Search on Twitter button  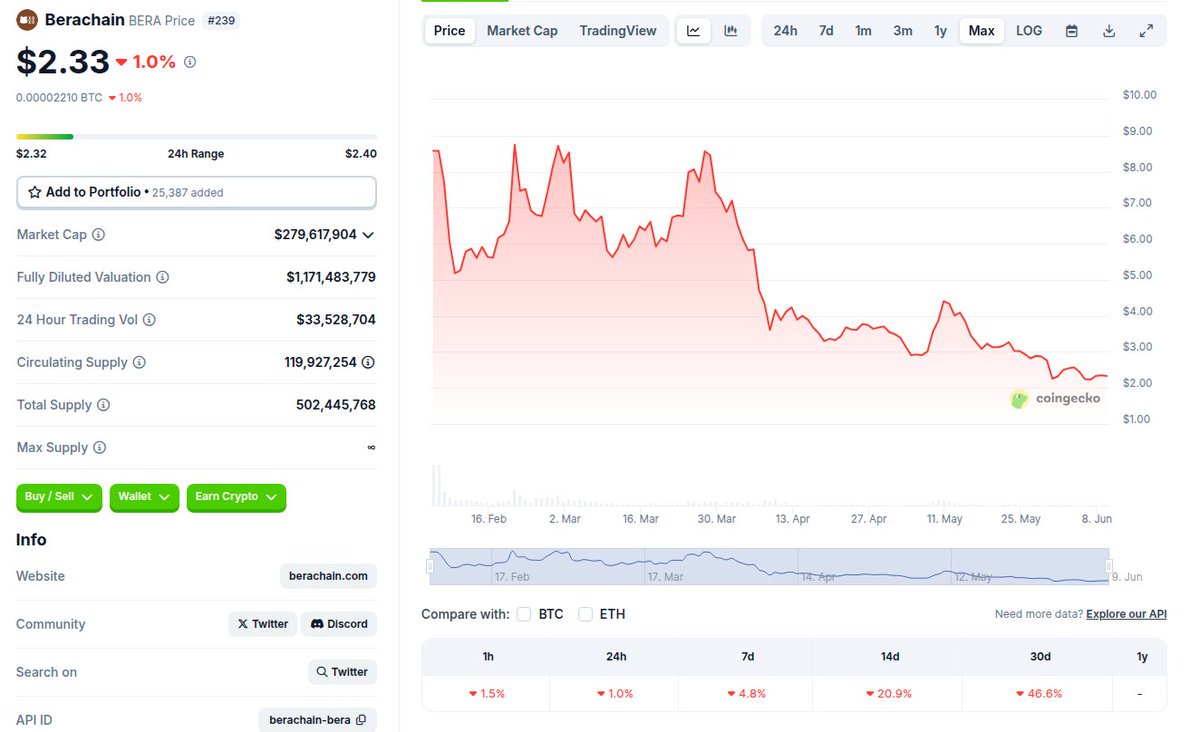point(342,672)
